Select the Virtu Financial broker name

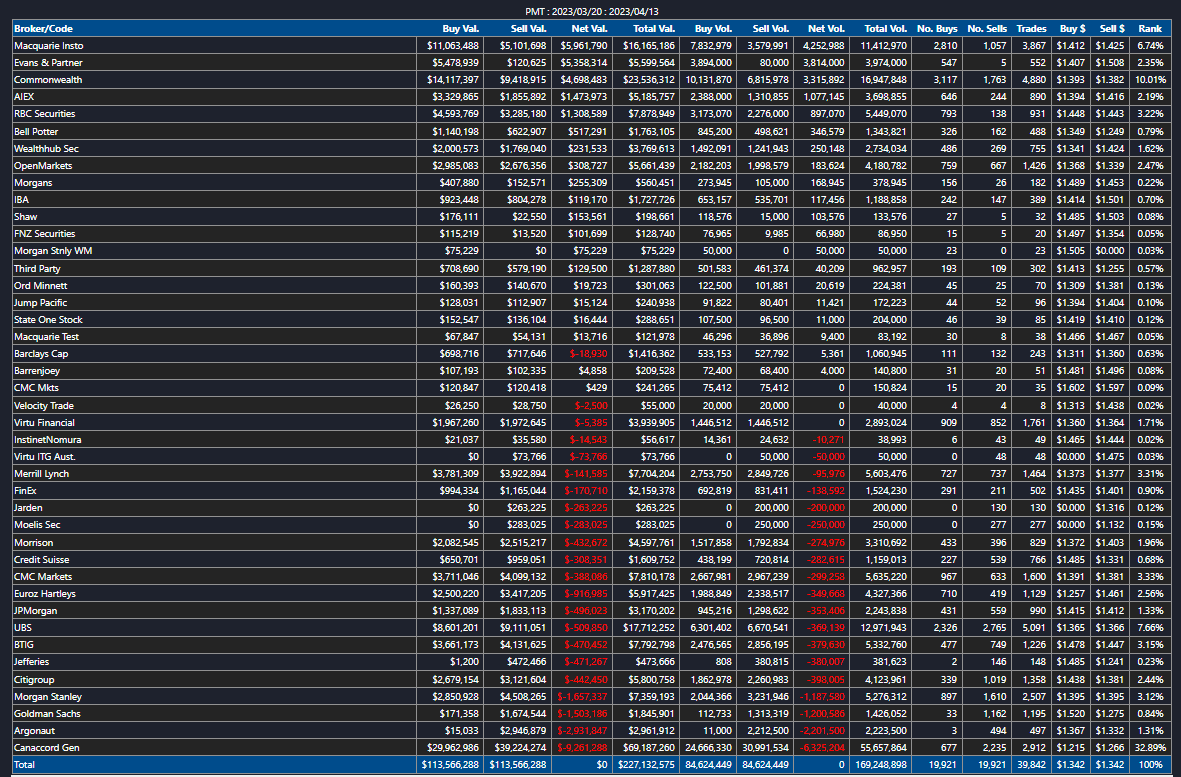[x=44, y=423]
